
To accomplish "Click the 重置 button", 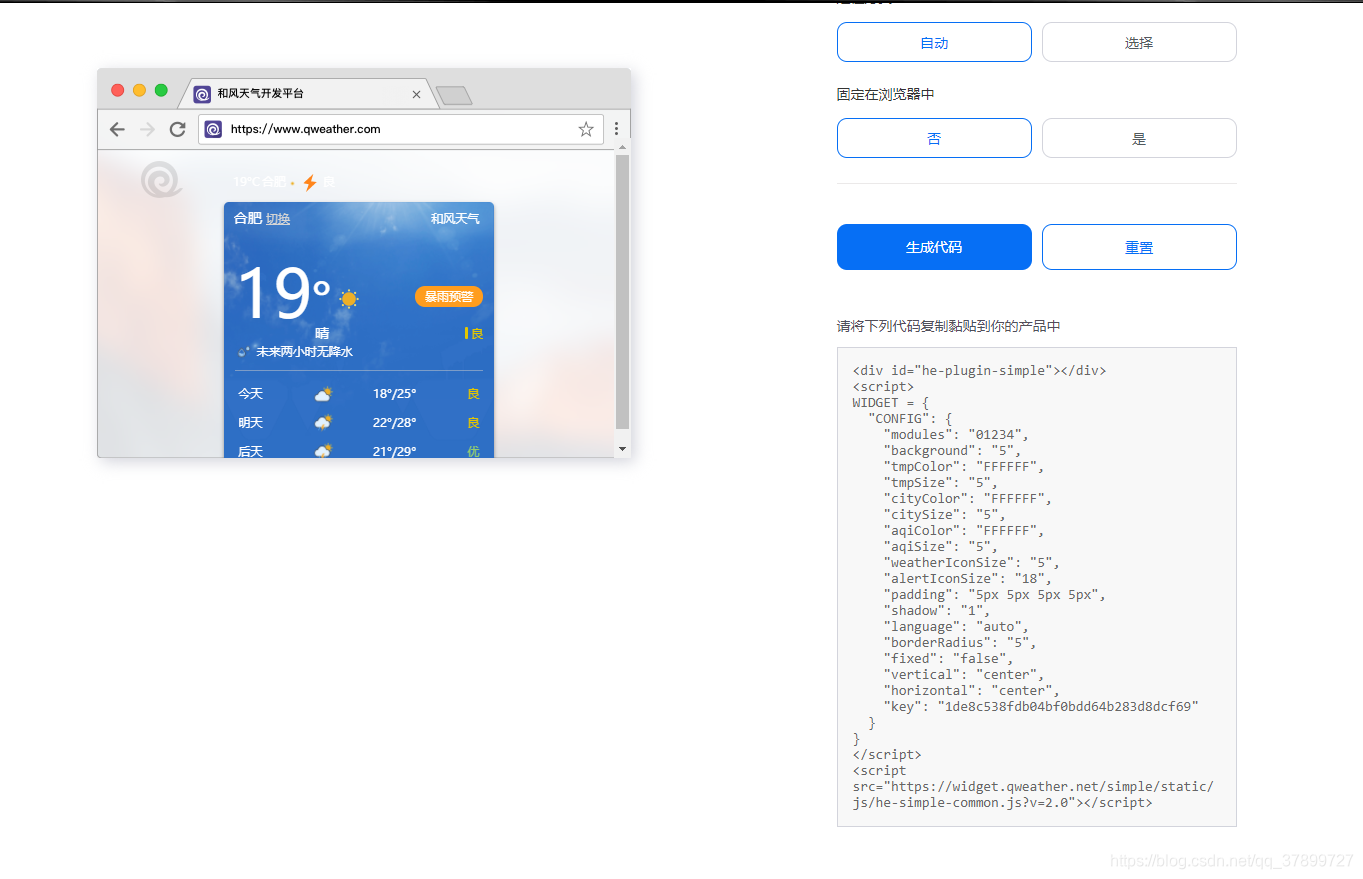I will coord(1139,247).
